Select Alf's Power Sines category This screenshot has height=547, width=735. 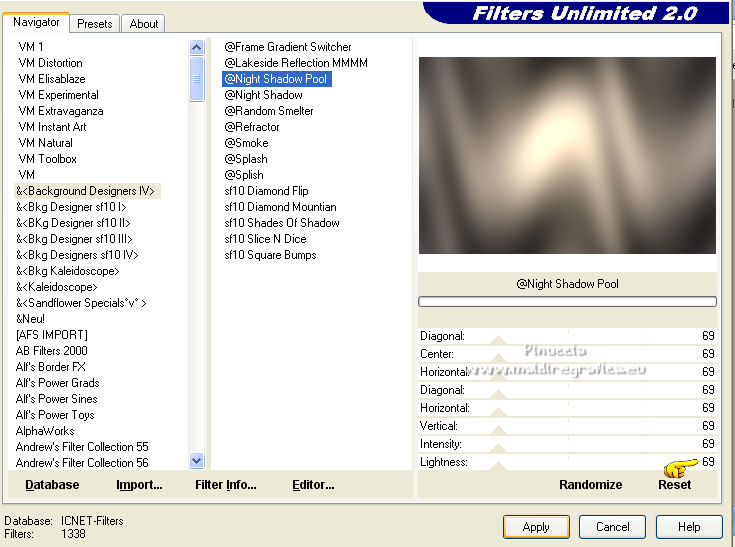point(57,399)
